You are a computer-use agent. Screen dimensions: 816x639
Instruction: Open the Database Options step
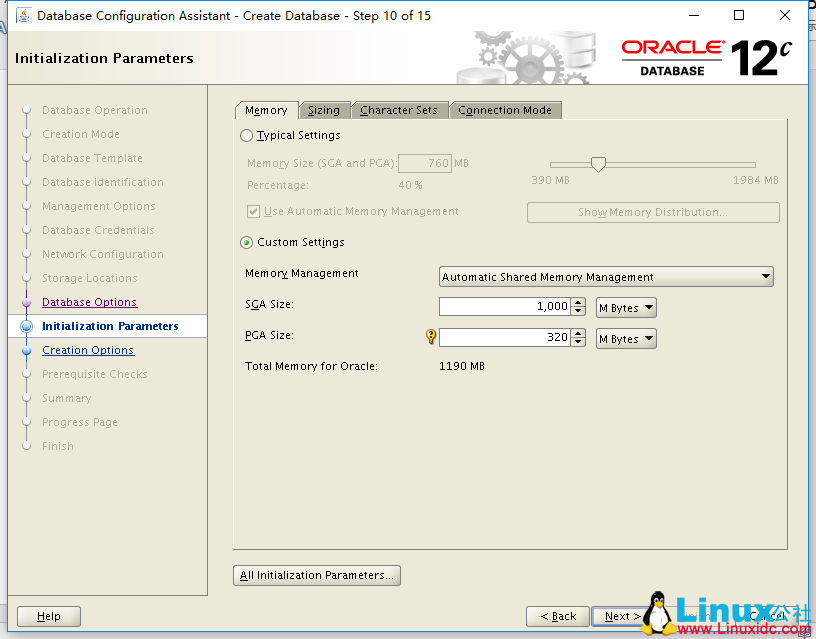click(x=88, y=302)
